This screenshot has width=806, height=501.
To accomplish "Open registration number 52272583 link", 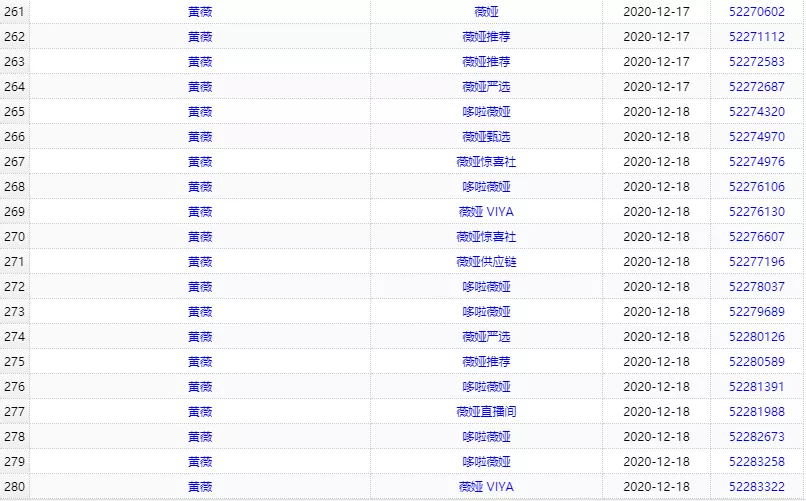I will [757, 62].
